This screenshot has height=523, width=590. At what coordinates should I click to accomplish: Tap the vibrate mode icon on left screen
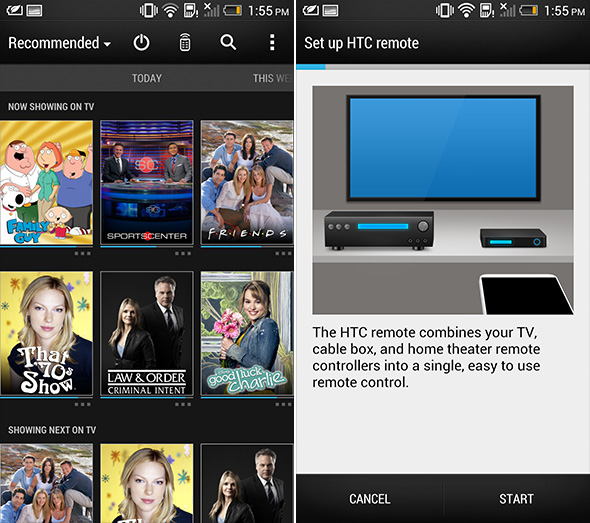click(x=149, y=11)
